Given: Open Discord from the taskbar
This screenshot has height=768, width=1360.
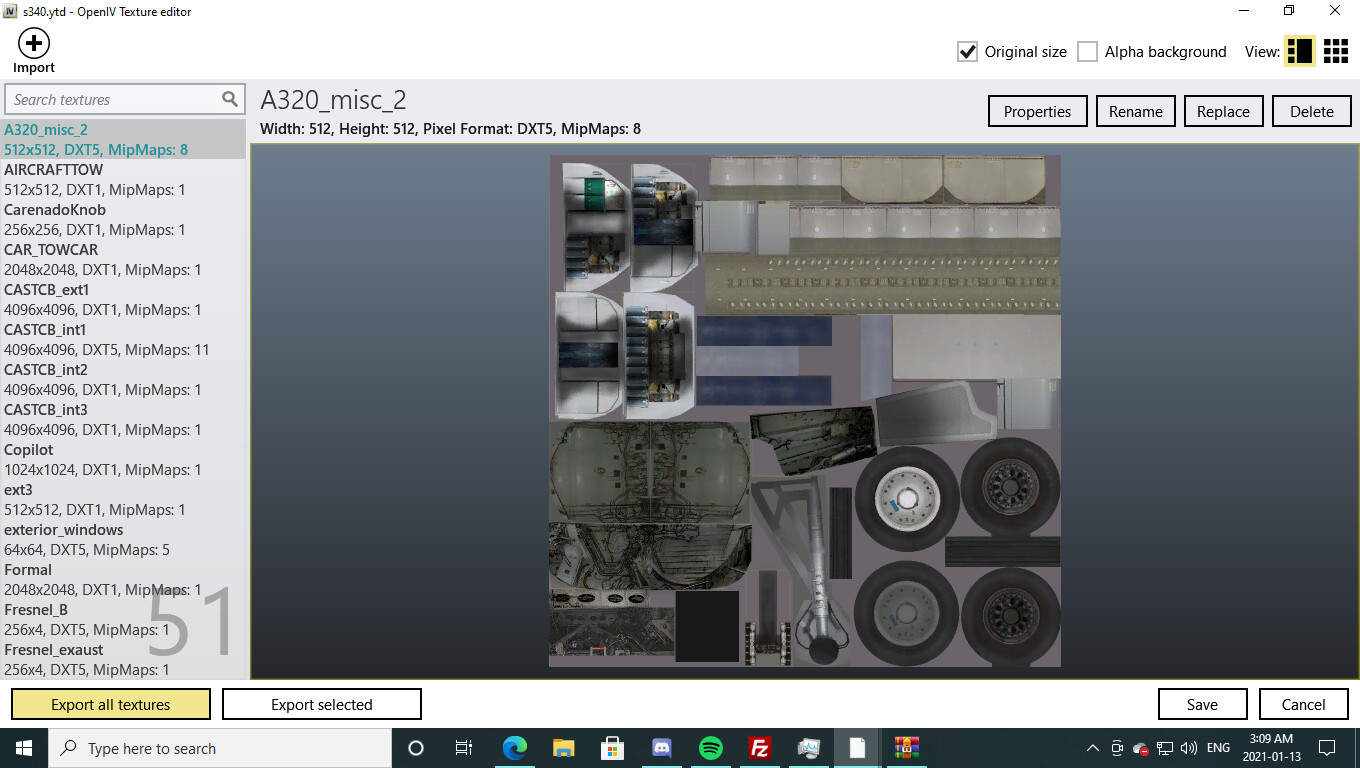Looking at the screenshot, I should tap(662, 748).
